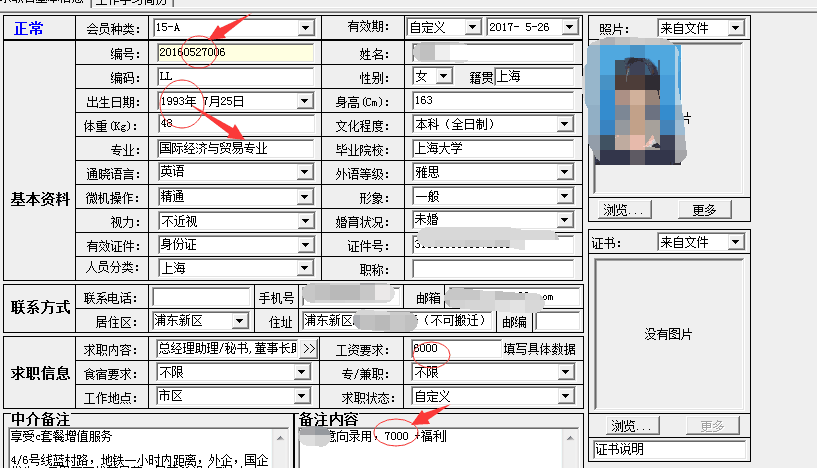817x468 pixels.
Task: Click the 姓名 input field
Action: (x=493, y=53)
